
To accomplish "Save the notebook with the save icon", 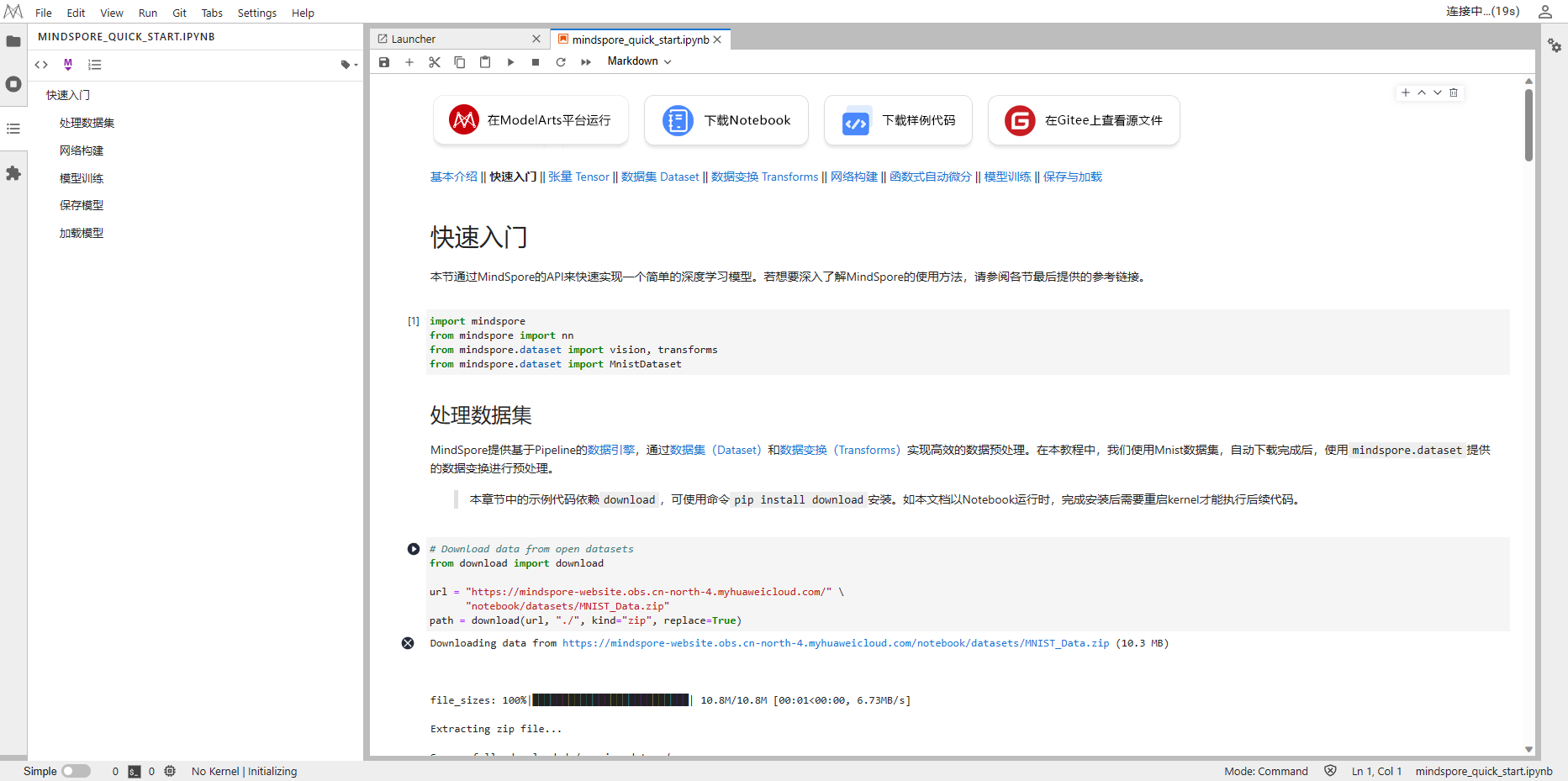I will point(384,62).
